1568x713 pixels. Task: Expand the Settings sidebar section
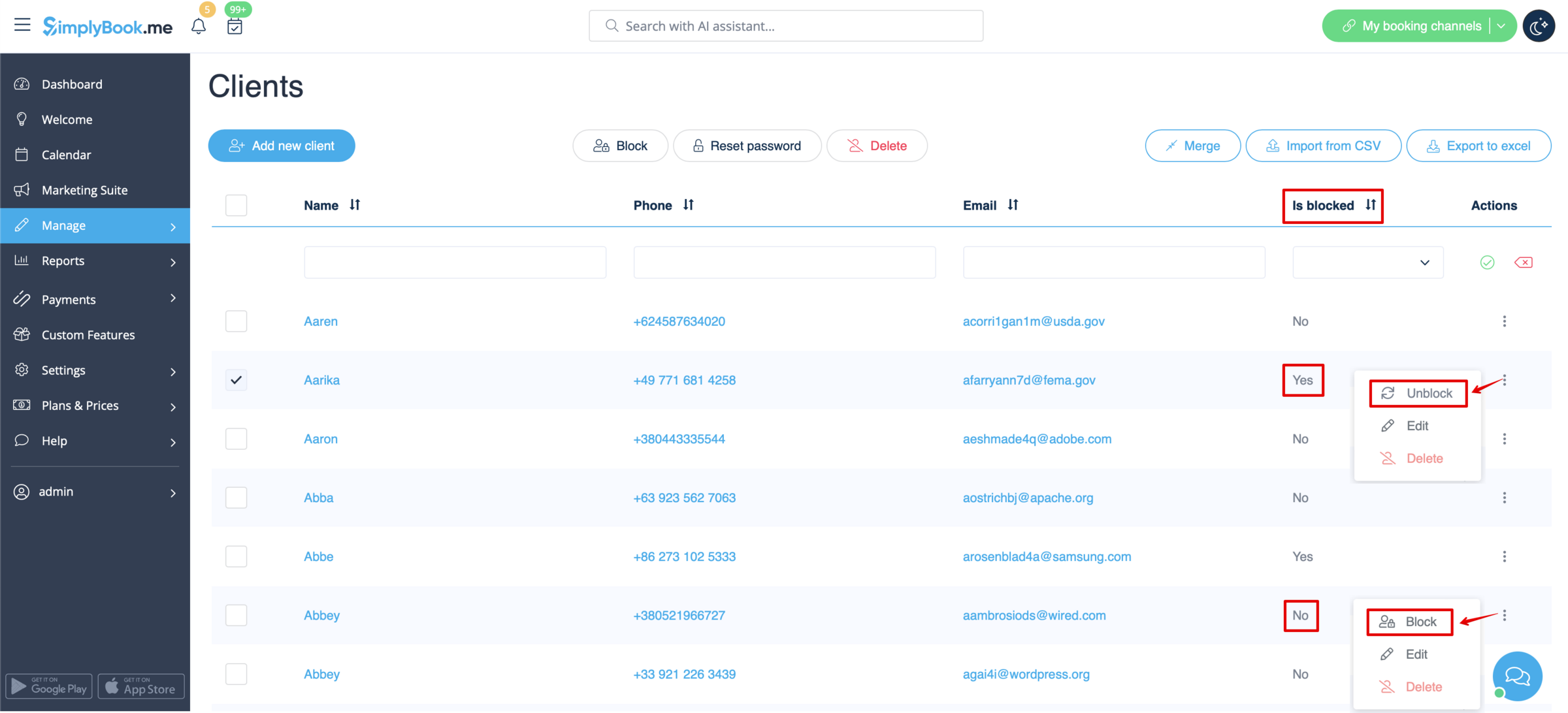click(x=95, y=370)
